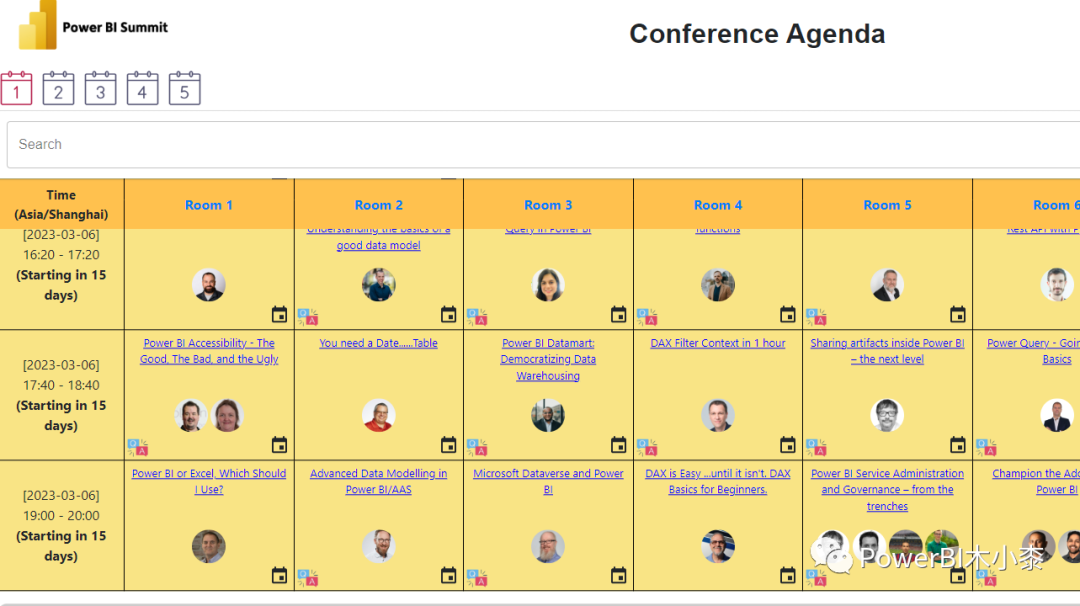
Task: Open 'Power BI or Excel, Which Should I Use?'
Action: pyautogui.click(x=209, y=481)
